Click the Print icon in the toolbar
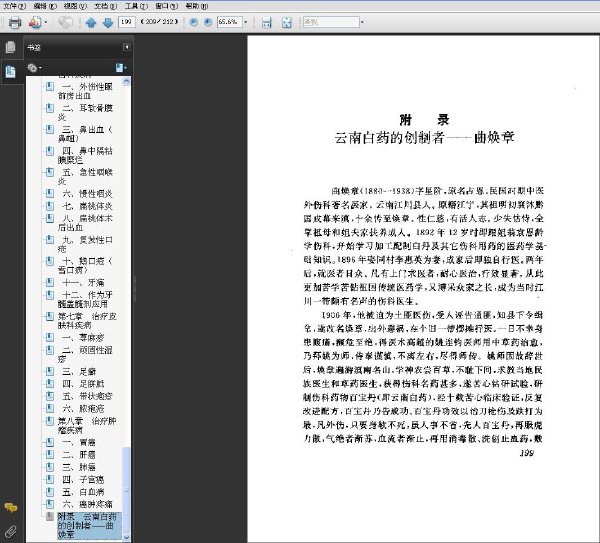Screen dimensions: 600x543 (15, 22)
